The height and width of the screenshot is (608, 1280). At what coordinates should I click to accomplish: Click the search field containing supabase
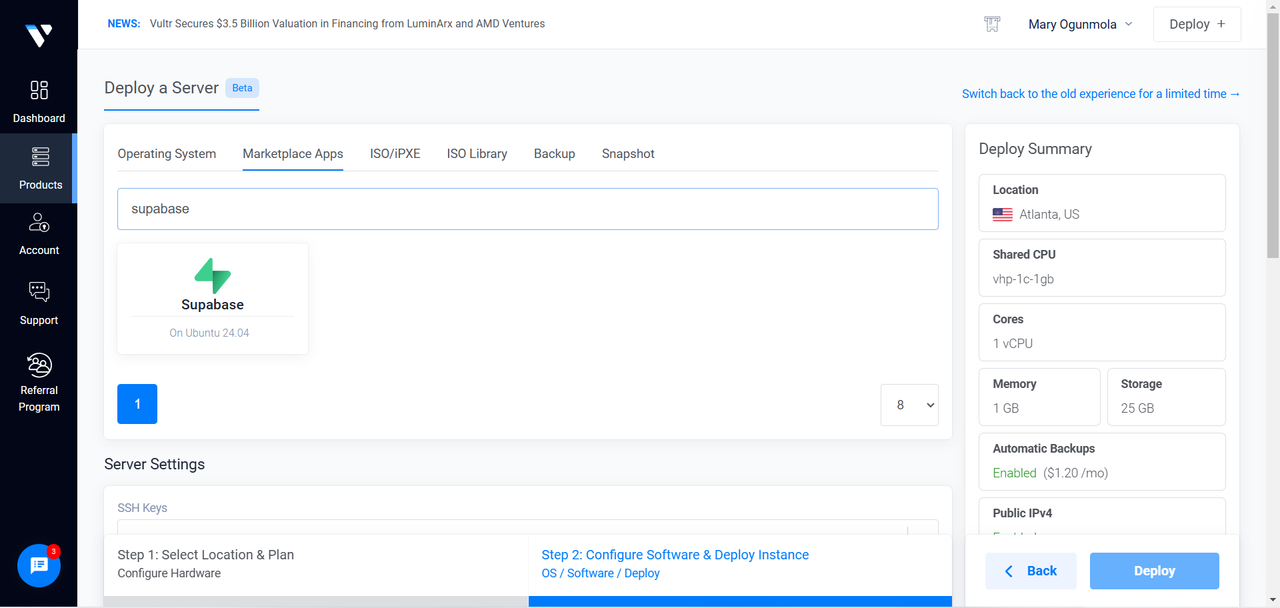[x=528, y=209]
